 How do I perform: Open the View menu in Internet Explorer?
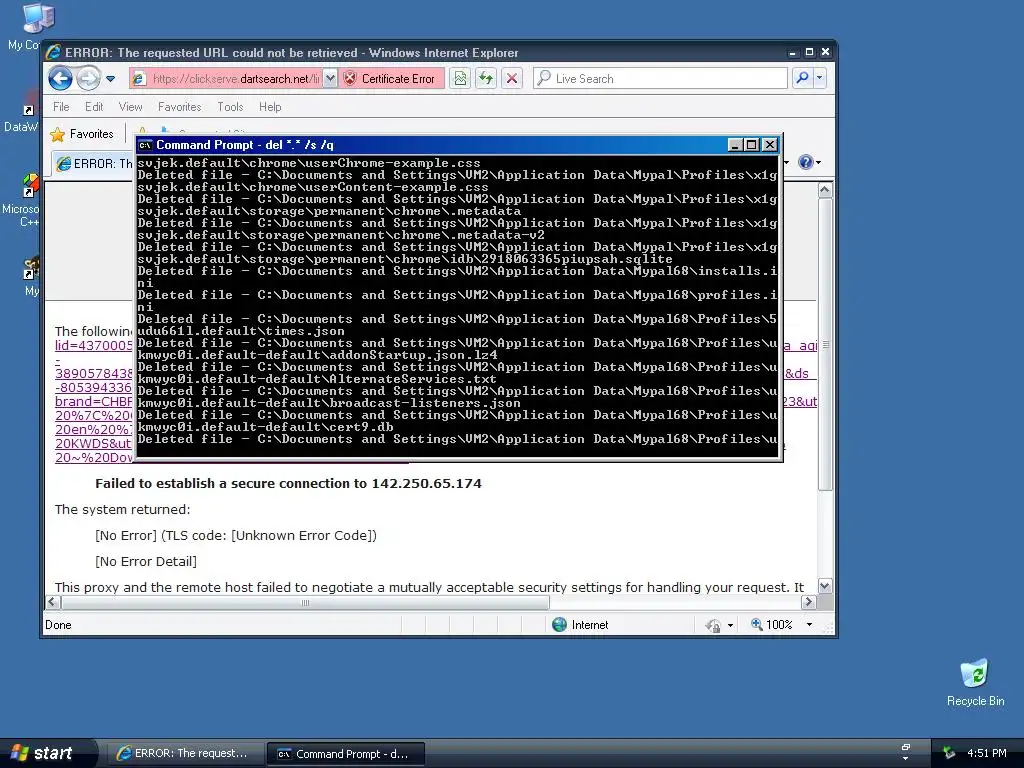click(130, 107)
